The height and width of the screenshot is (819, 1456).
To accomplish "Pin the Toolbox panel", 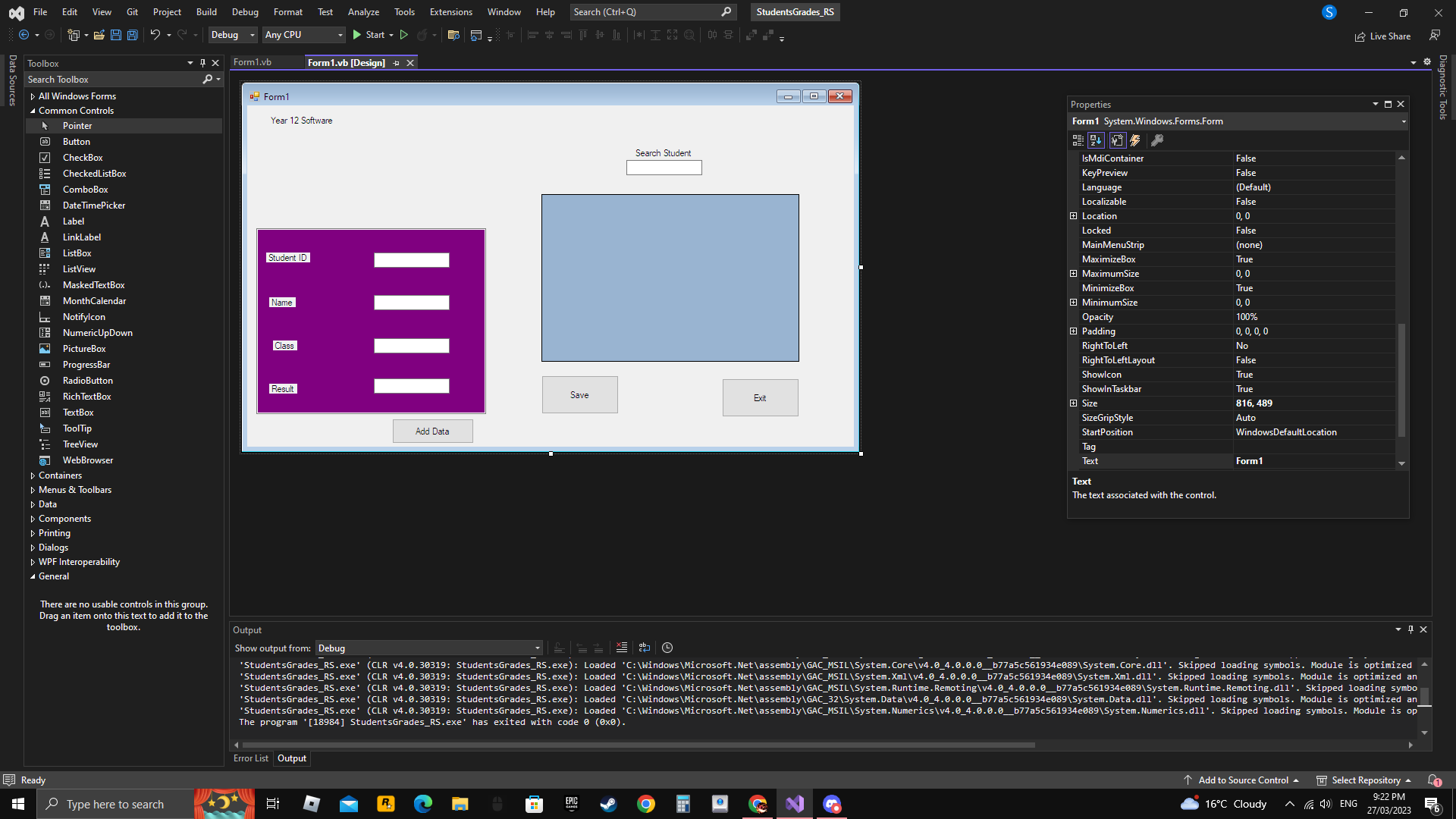I will 202,63.
